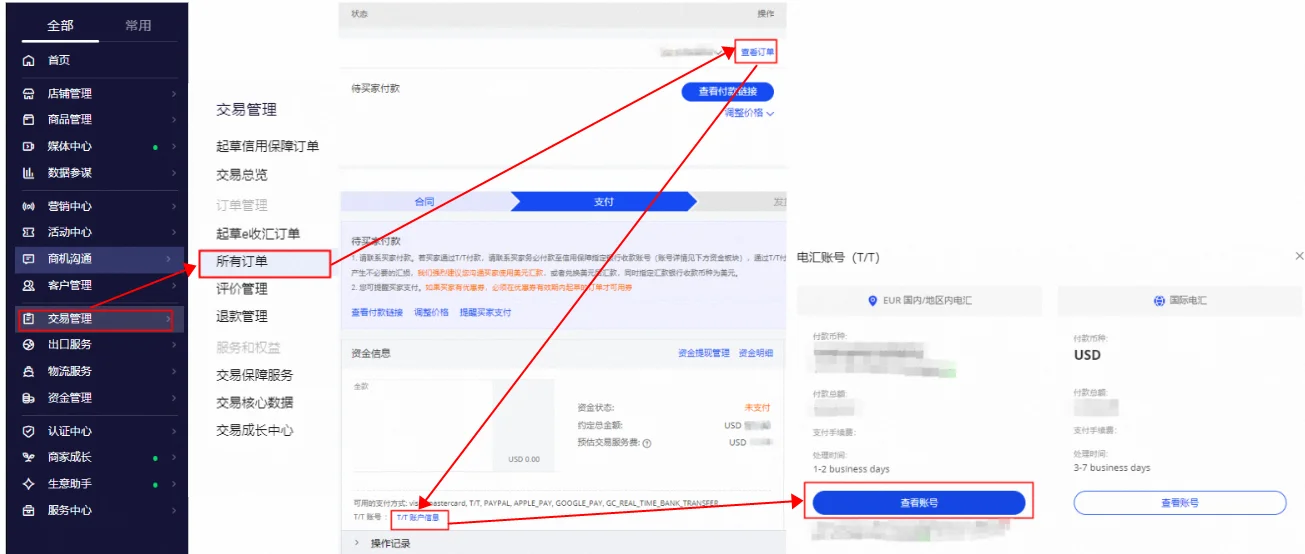
Task: Open 交易总览 in the submenu
Action: point(242,174)
